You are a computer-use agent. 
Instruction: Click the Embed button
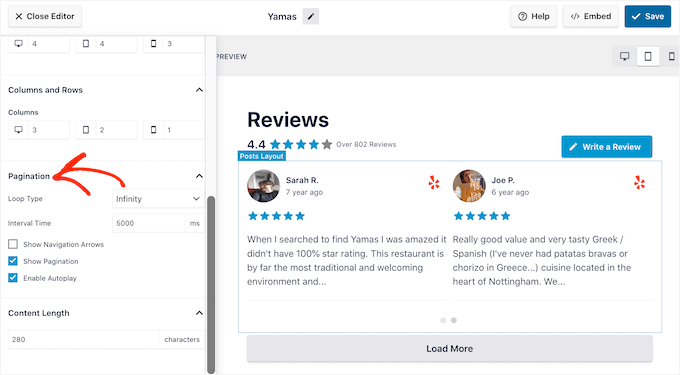coord(591,16)
